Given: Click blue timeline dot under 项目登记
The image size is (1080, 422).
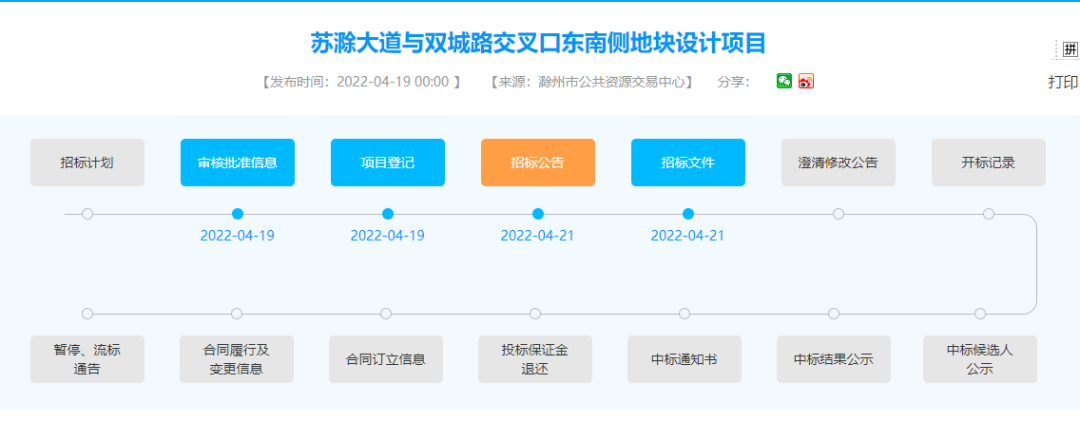Looking at the screenshot, I should 388,214.
